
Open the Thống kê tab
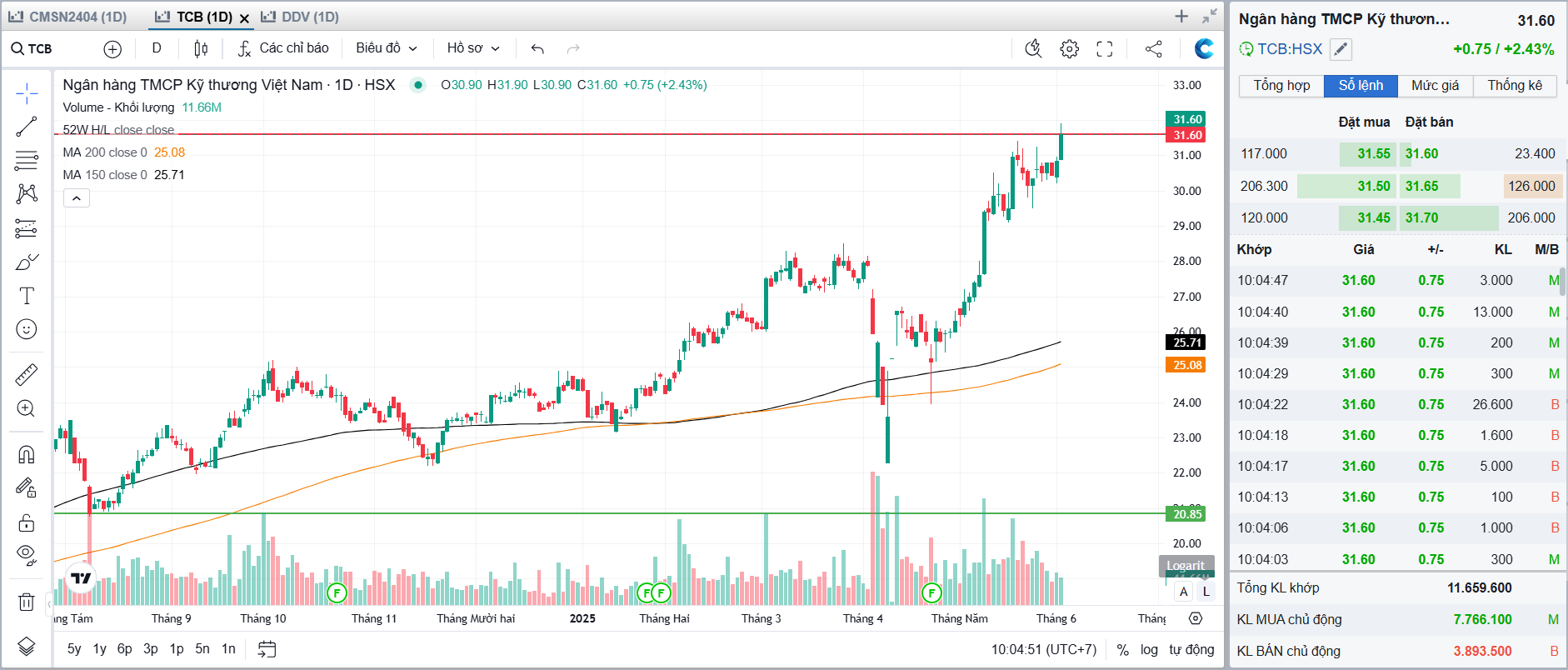pyautogui.click(x=1514, y=86)
